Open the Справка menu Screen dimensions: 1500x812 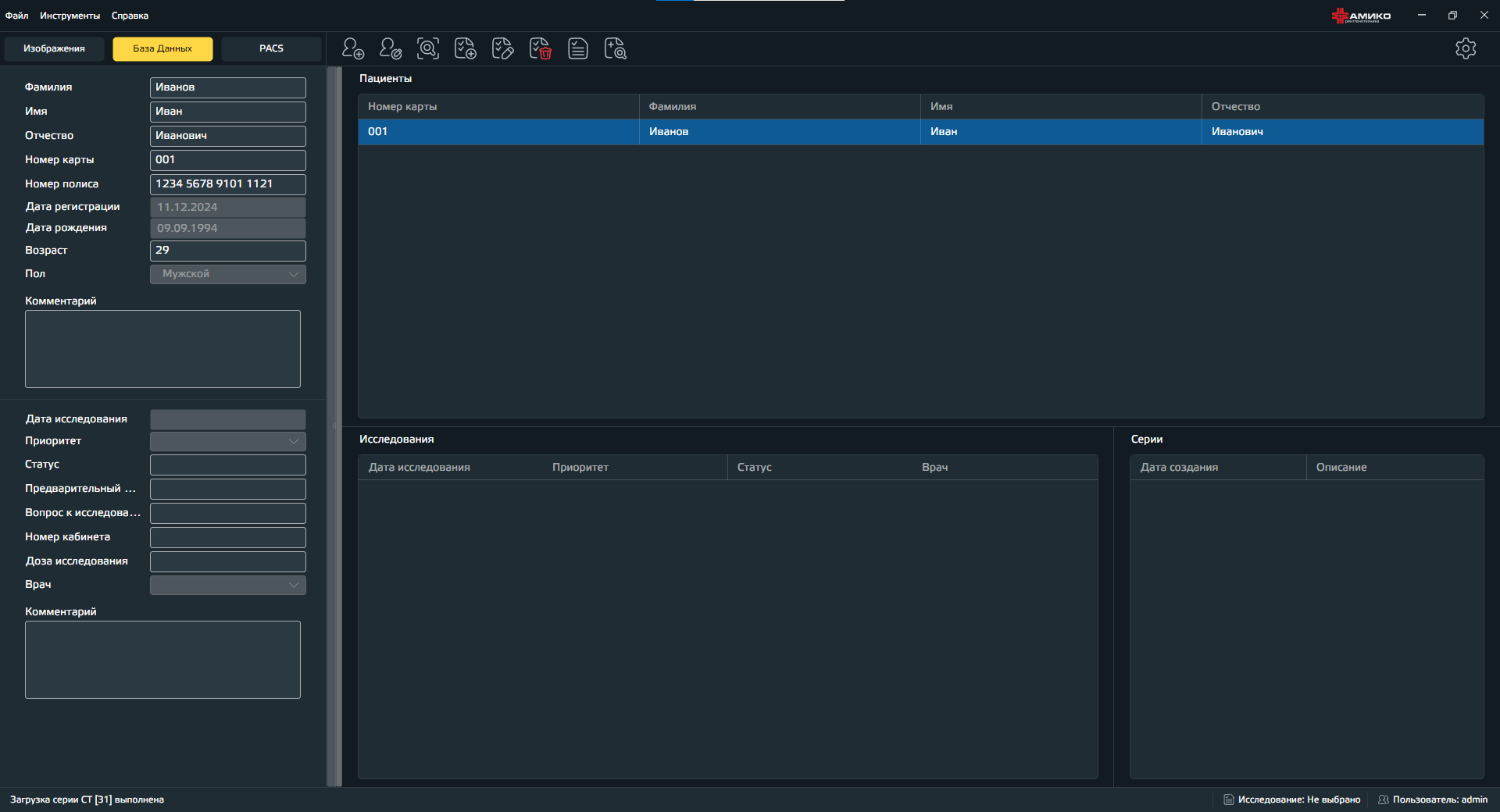130,16
